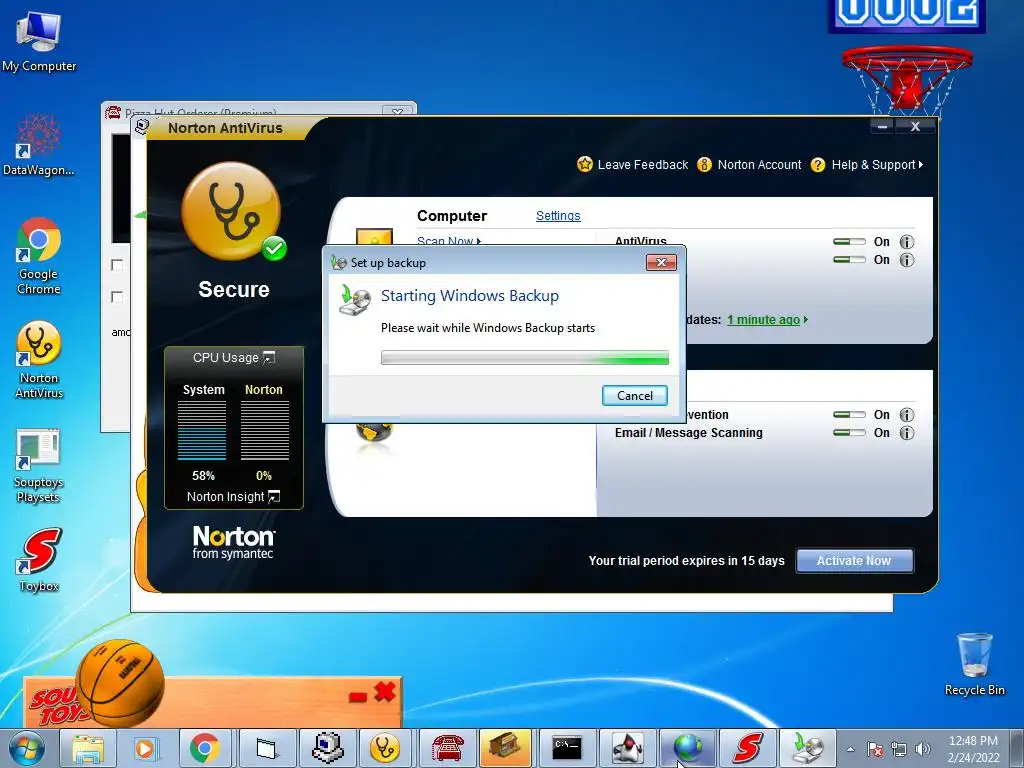Open Java Duke taskbar icon
Viewport: 1024px width, 768px height.
[x=627, y=748]
